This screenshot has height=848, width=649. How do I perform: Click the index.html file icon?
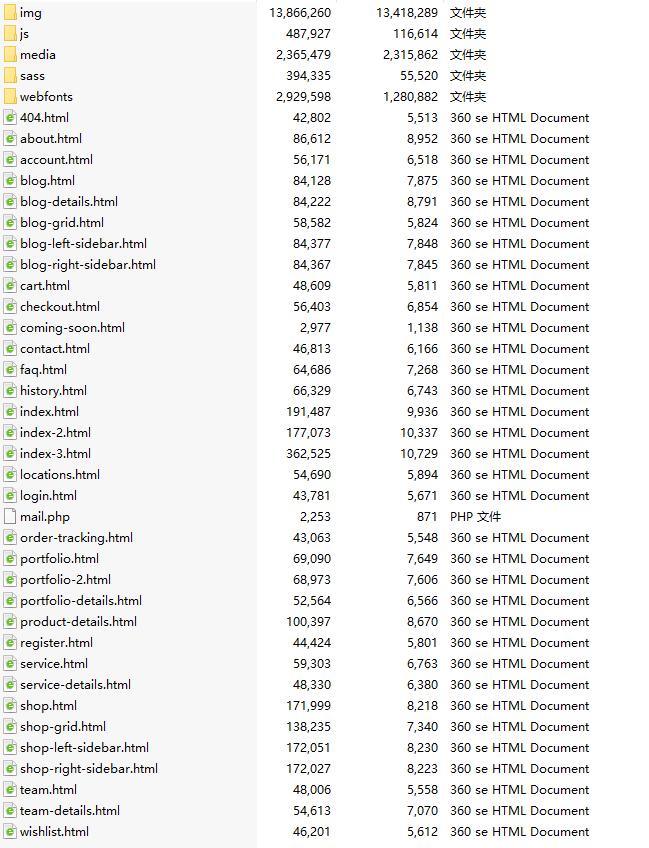click(x=10, y=412)
